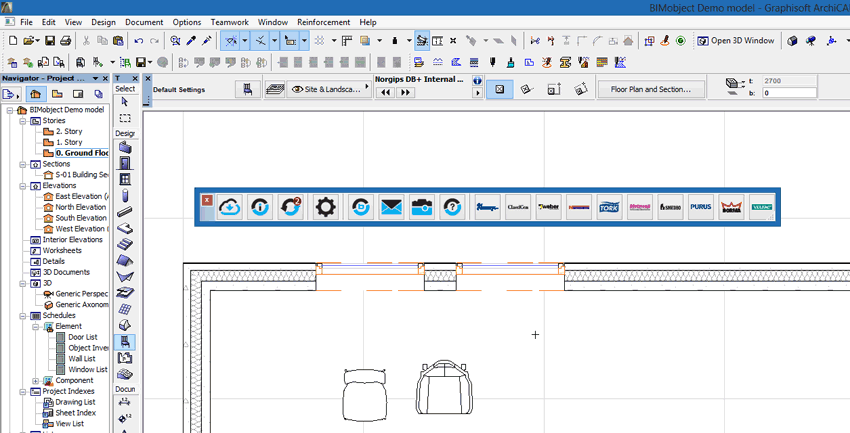850x433 pixels.
Task: Select the Wall tool in Toolbox
Action: point(125,147)
